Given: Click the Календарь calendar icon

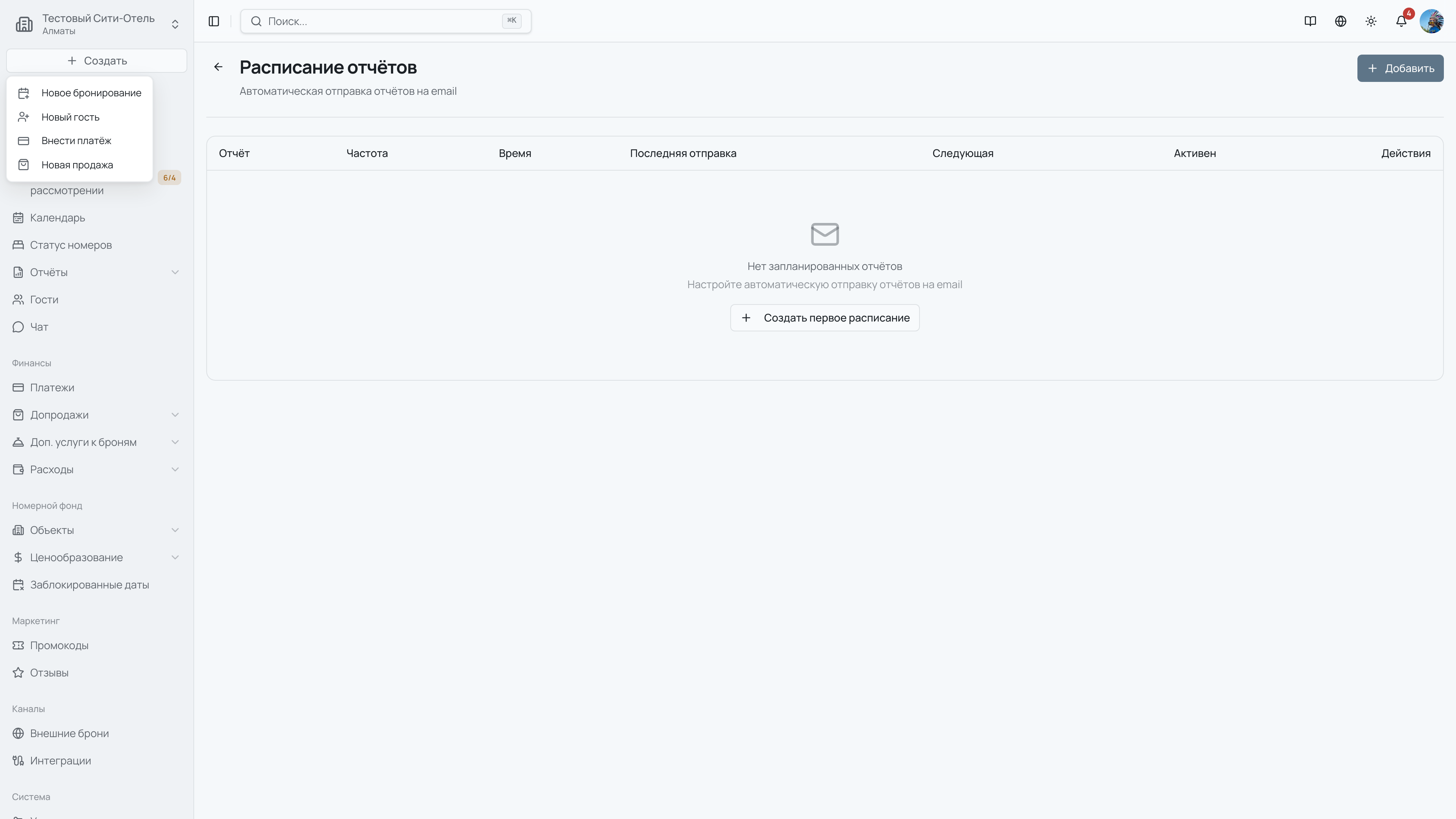Looking at the screenshot, I should coord(18,218).
